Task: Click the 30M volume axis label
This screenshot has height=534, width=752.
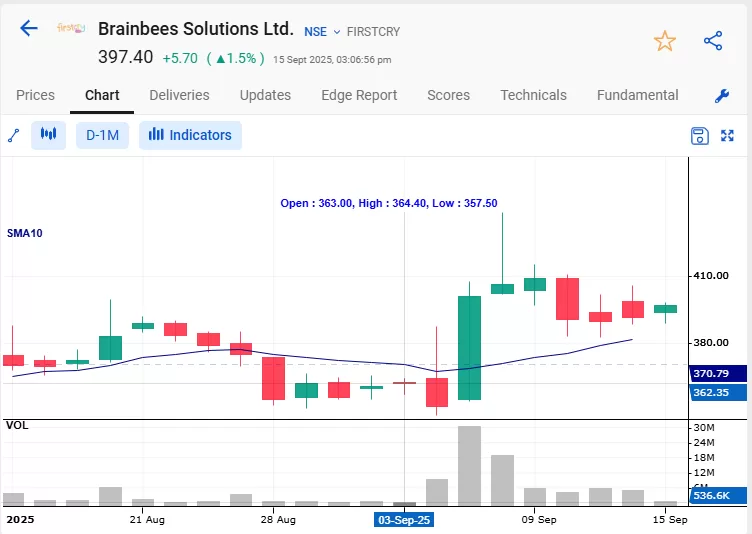Action: pyautogui.click(x=704, y=427)
